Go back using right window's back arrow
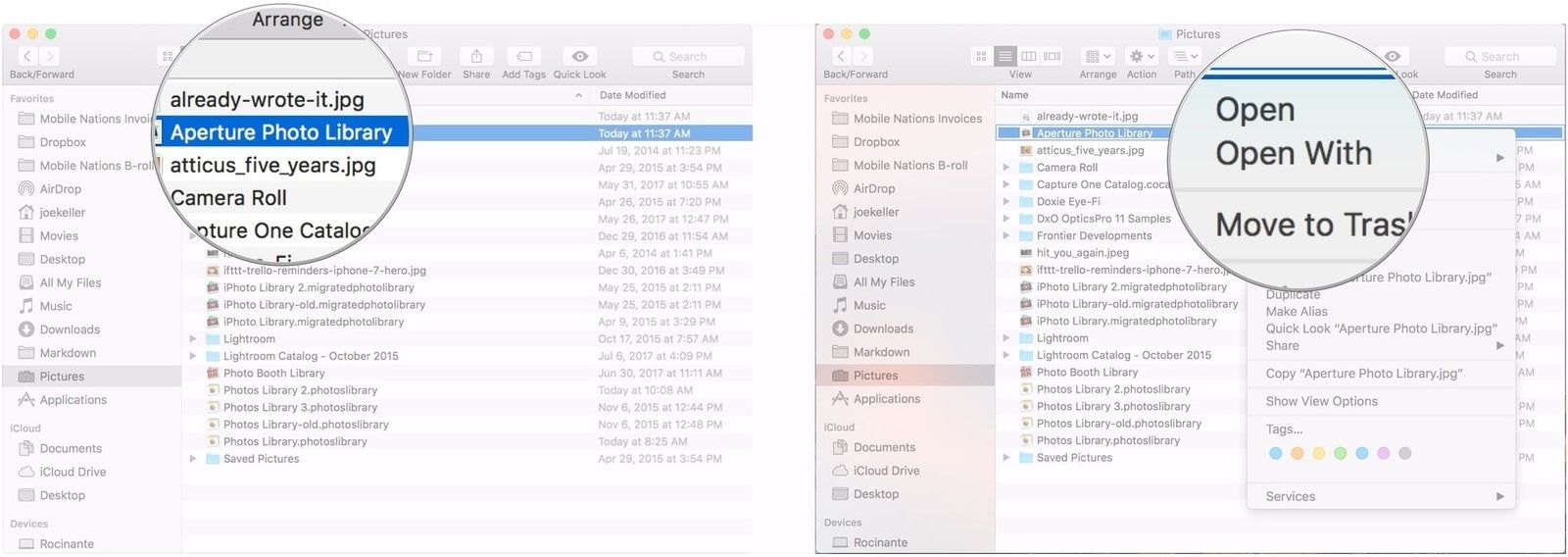1568x557 pixels. pos(841,57)
